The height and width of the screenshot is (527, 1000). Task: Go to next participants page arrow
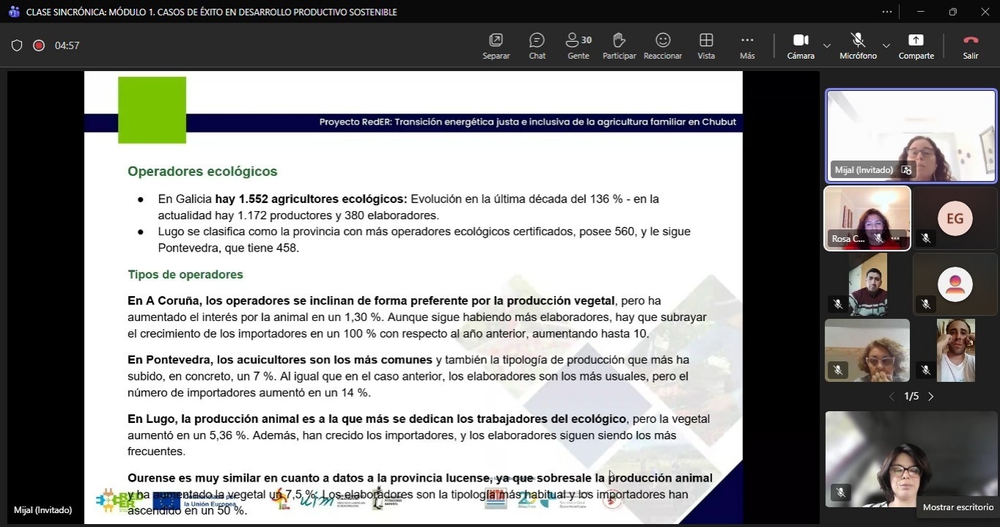point(931,397)
